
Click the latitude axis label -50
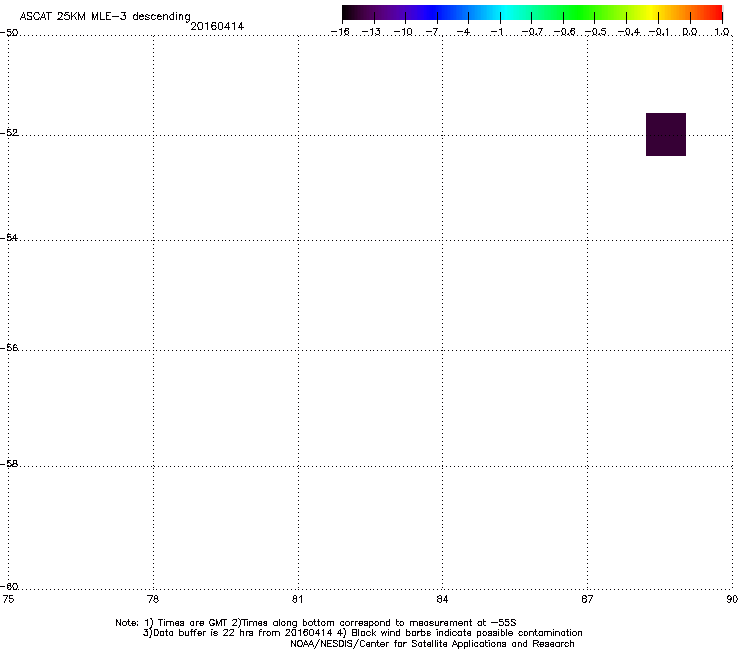(x=9, y=33)
